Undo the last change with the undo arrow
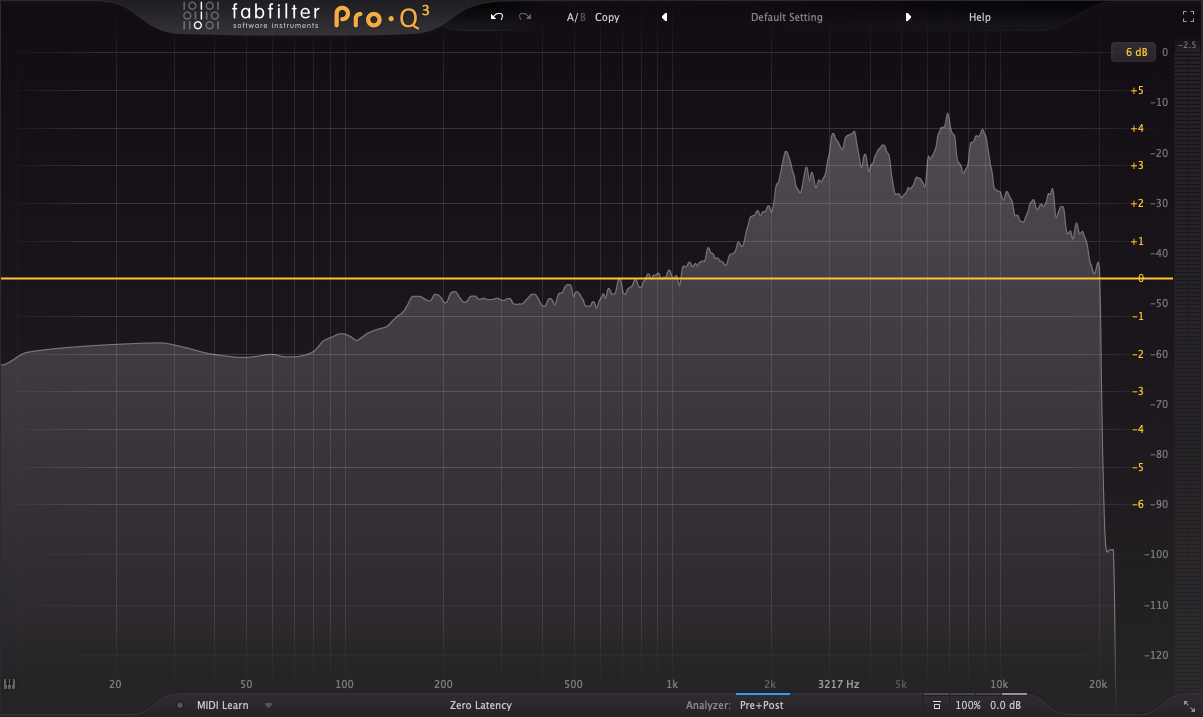 click(497, 17)
